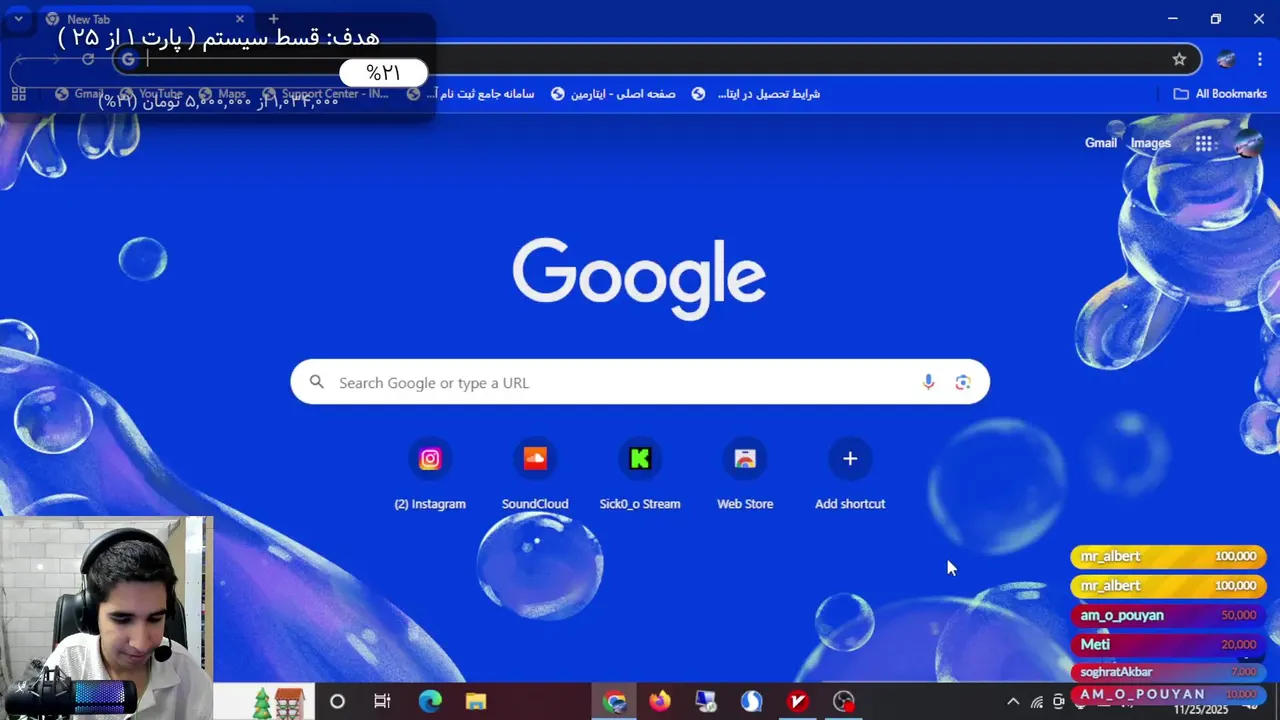Image resolution: width=1280 pixels, height=720 pixels.
Task: Launch Firefox from the taskbar
Action: coord(660,701)
